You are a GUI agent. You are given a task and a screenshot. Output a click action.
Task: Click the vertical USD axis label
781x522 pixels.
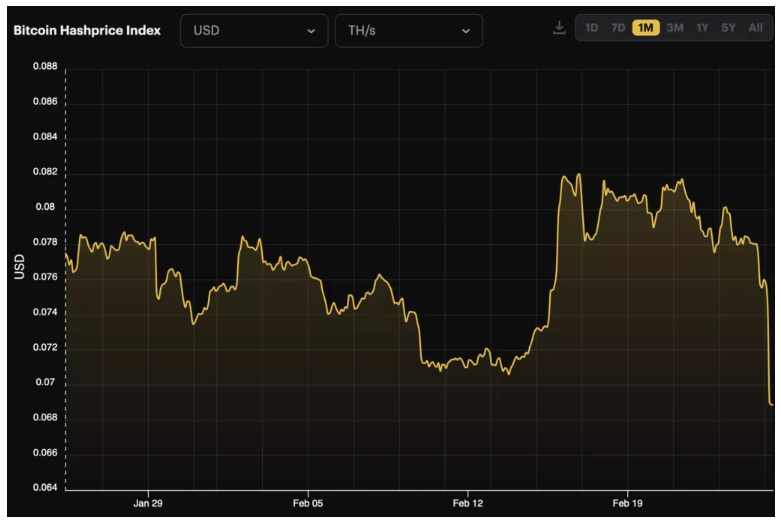[19, 265]
